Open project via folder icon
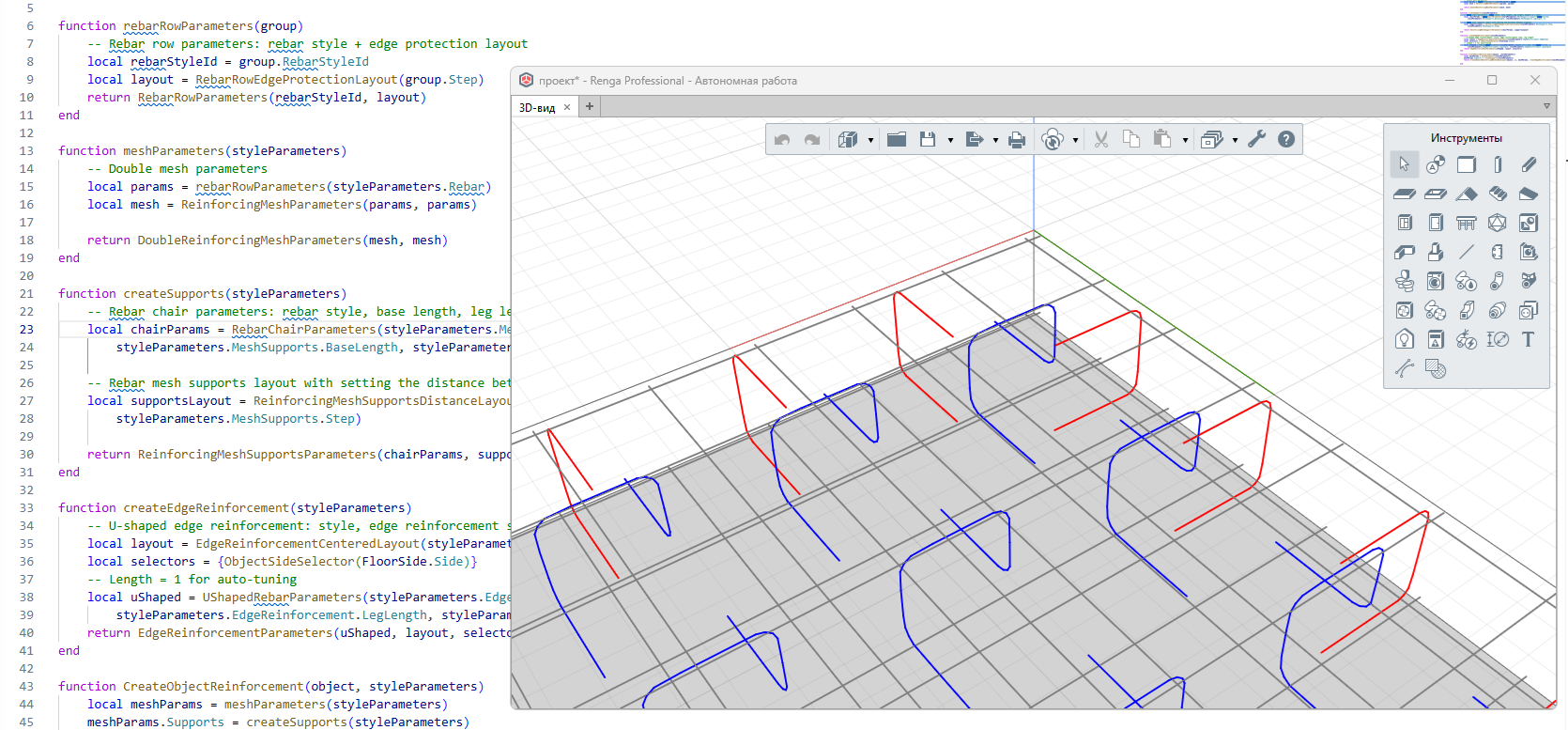Screen dimensions: 1568x730 tap(897, 140)
